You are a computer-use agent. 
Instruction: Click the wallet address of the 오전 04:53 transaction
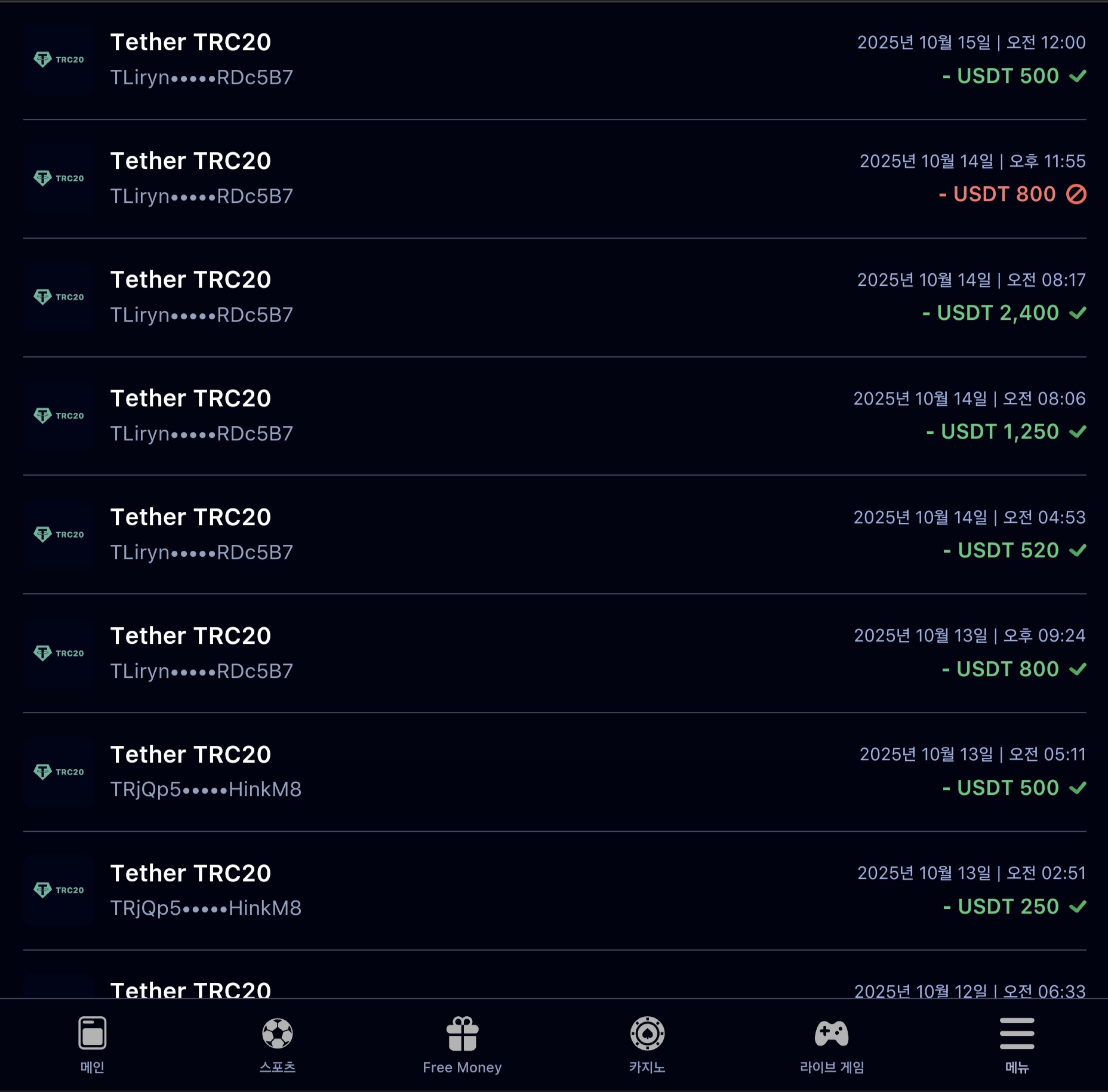coord(201,552)
